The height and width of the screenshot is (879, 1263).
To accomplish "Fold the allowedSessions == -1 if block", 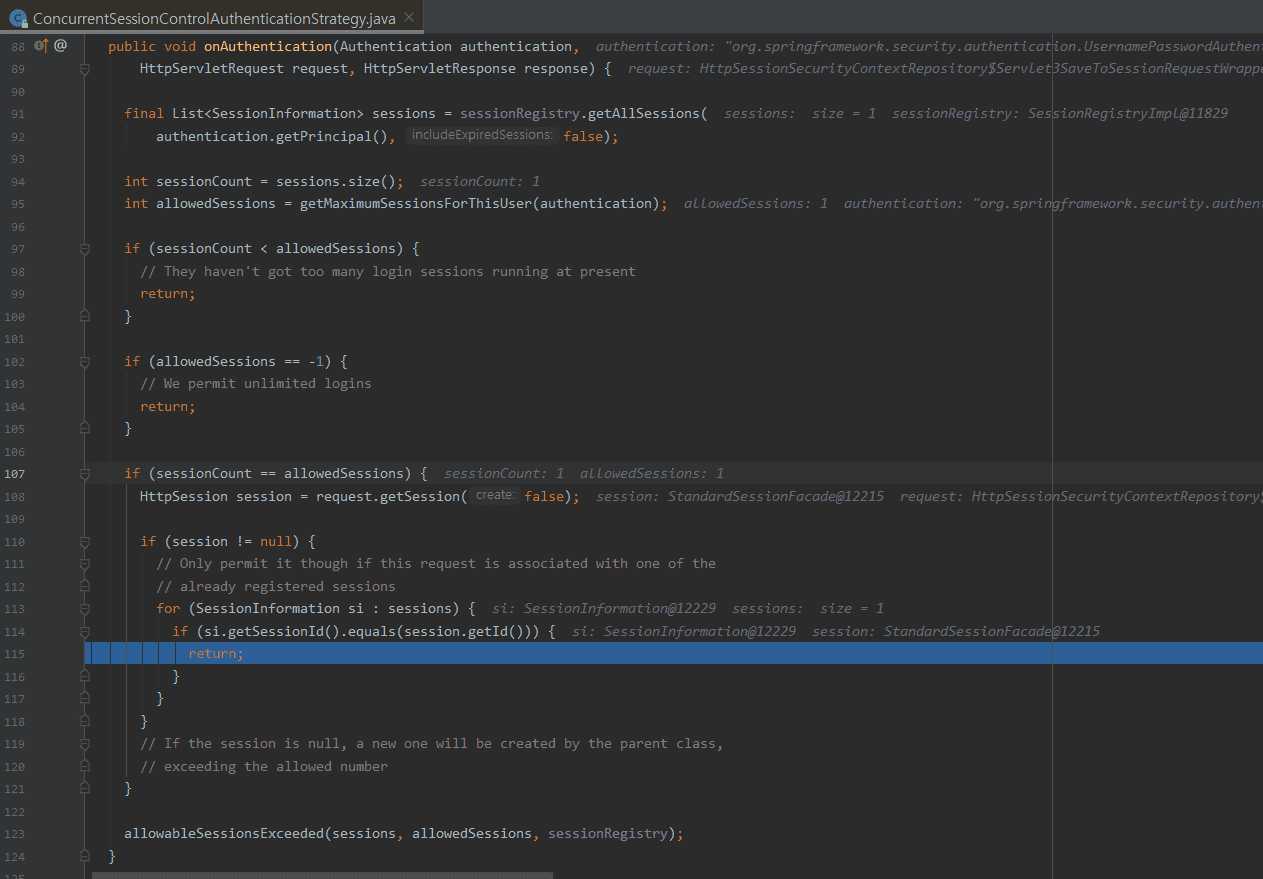I will click(x=85, y=362).
